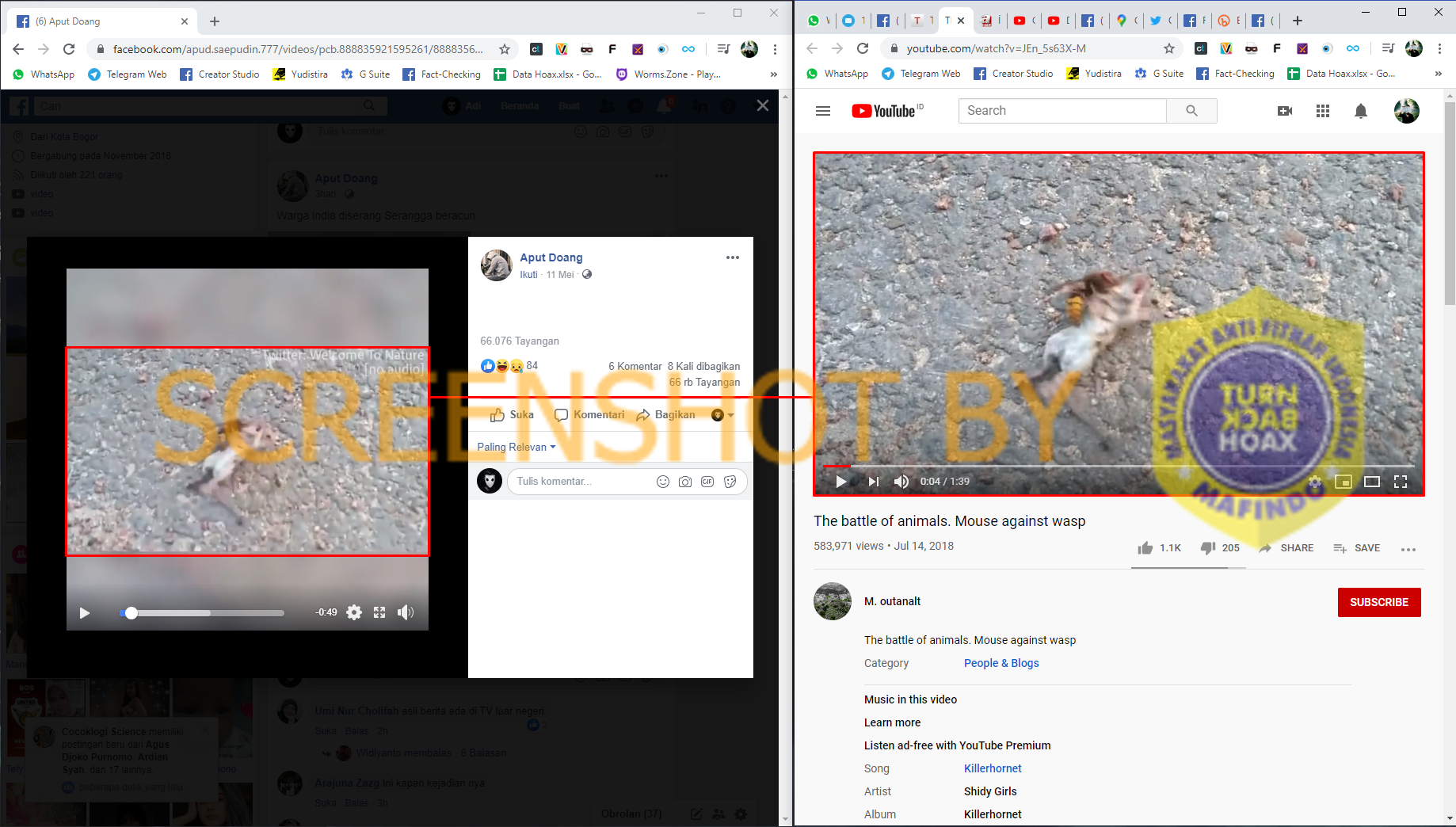This screenshot has width=1456, height=827.
Task: Seek on the Facebook video progress bar
Action: click(202, 612)
